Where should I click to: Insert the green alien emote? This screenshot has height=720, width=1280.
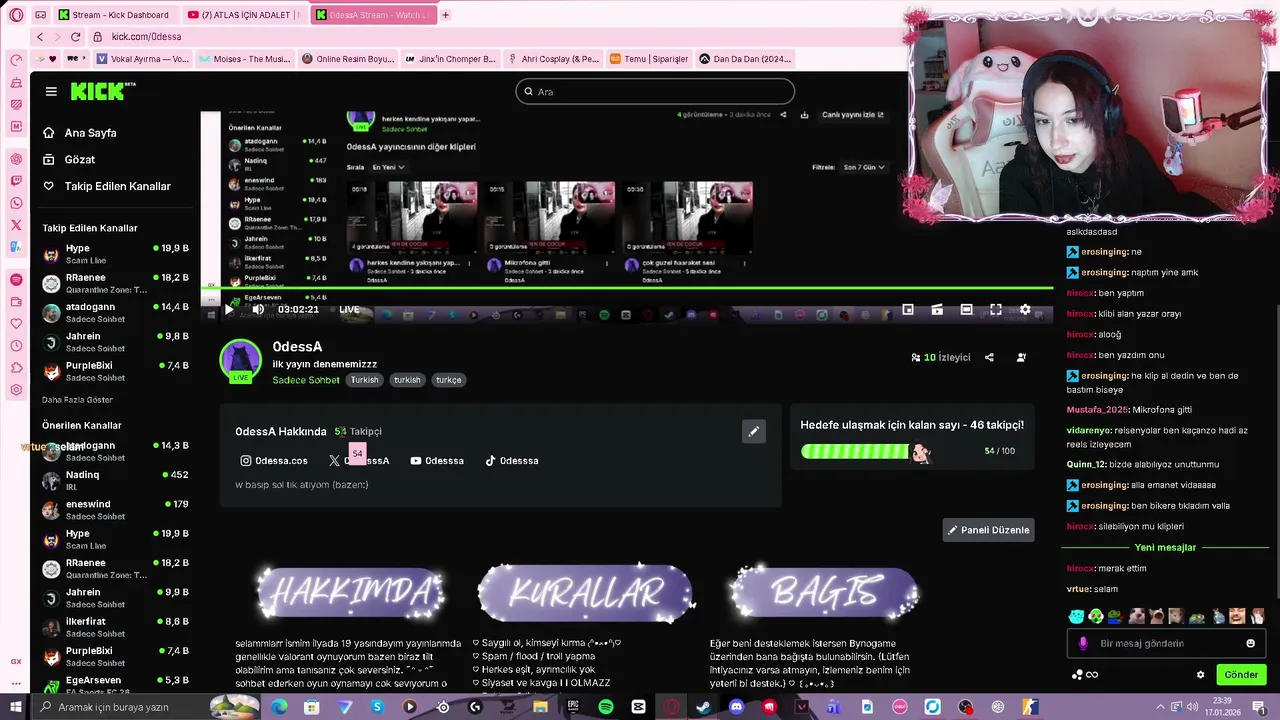pyautogui.click(x=1096, y=616)
